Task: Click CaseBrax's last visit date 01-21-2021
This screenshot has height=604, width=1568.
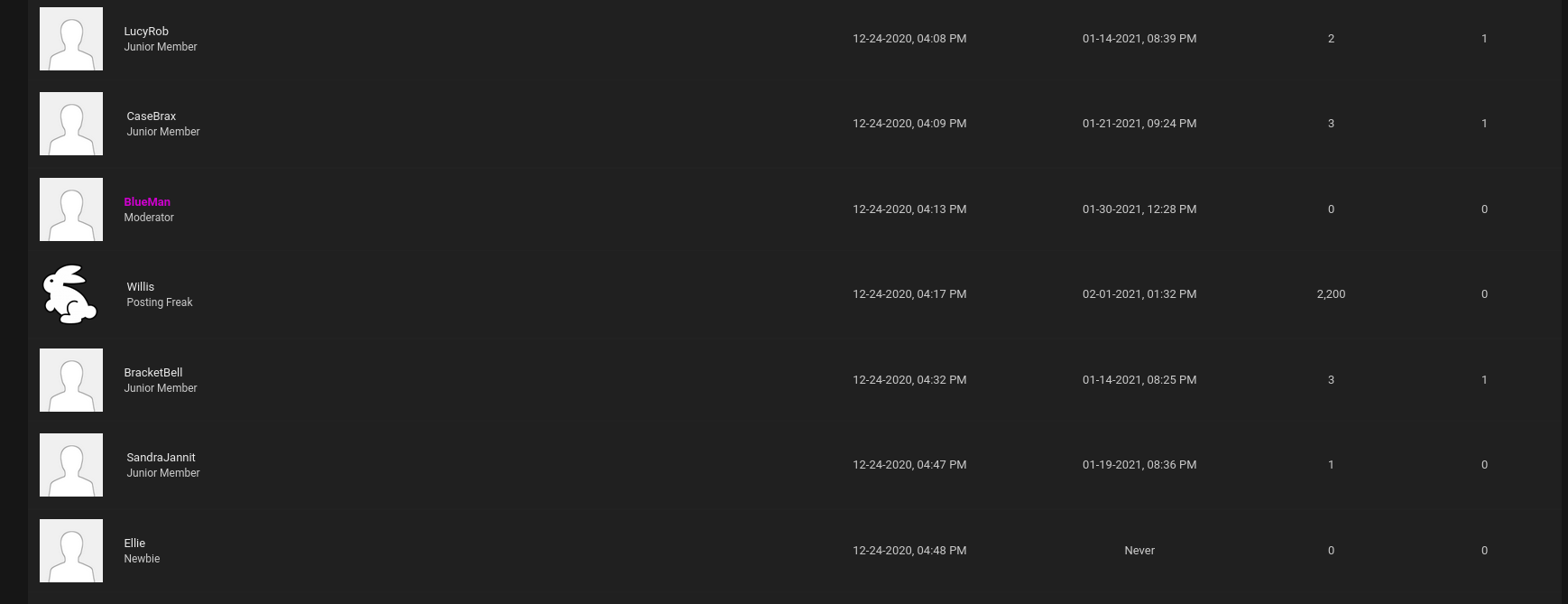Action: (1139, 124)
